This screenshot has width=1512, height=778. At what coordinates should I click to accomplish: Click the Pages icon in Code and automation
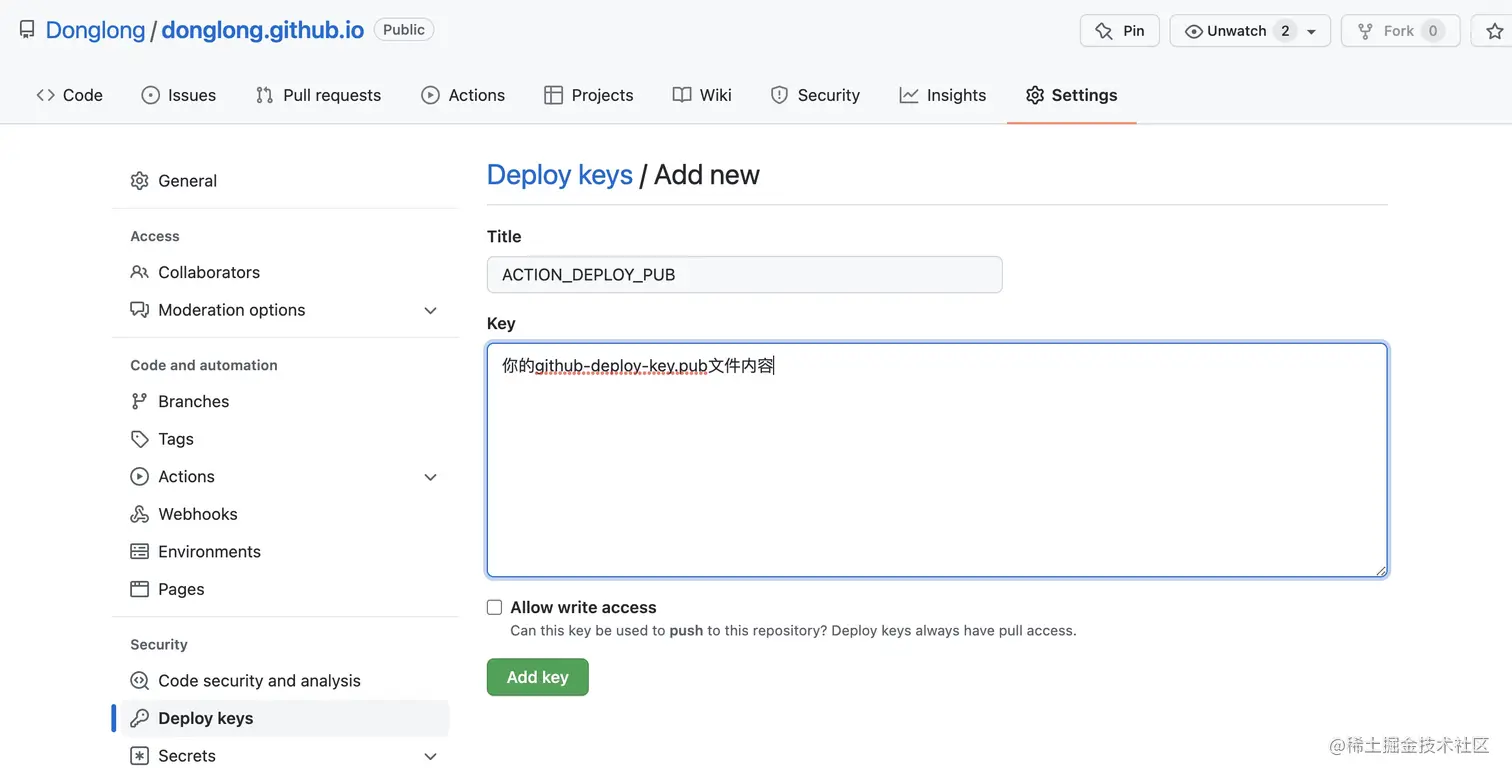139,589
